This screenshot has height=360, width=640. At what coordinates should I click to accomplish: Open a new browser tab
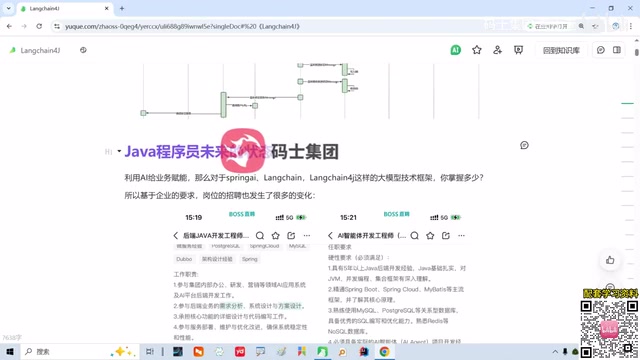coord(122,8)
